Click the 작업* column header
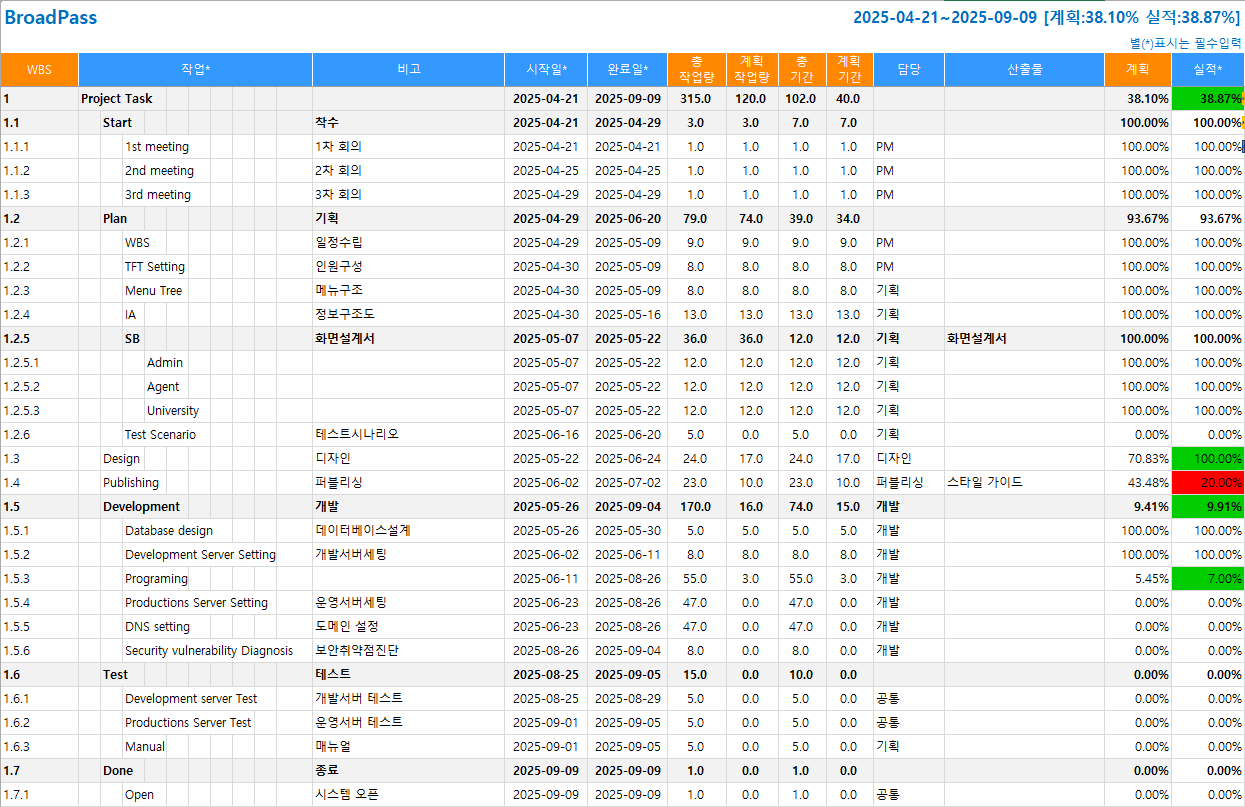Screen dimensions: 1245x807 click(x=195, y=70)
